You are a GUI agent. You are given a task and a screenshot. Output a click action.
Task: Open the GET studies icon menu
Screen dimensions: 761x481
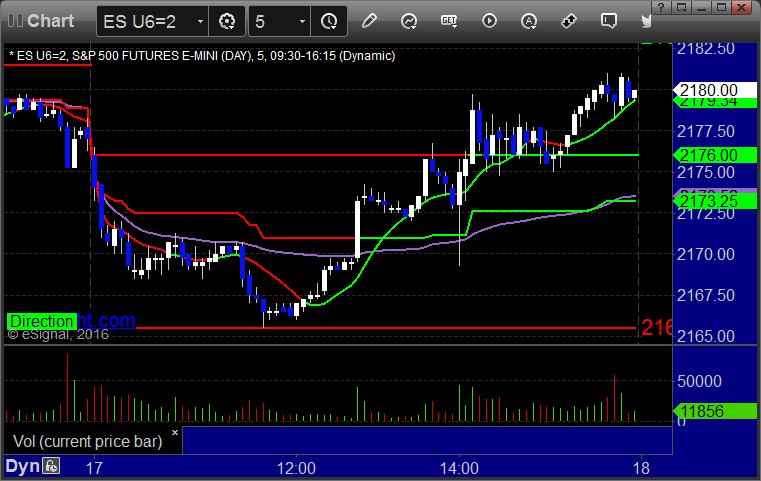pos(449,21)
